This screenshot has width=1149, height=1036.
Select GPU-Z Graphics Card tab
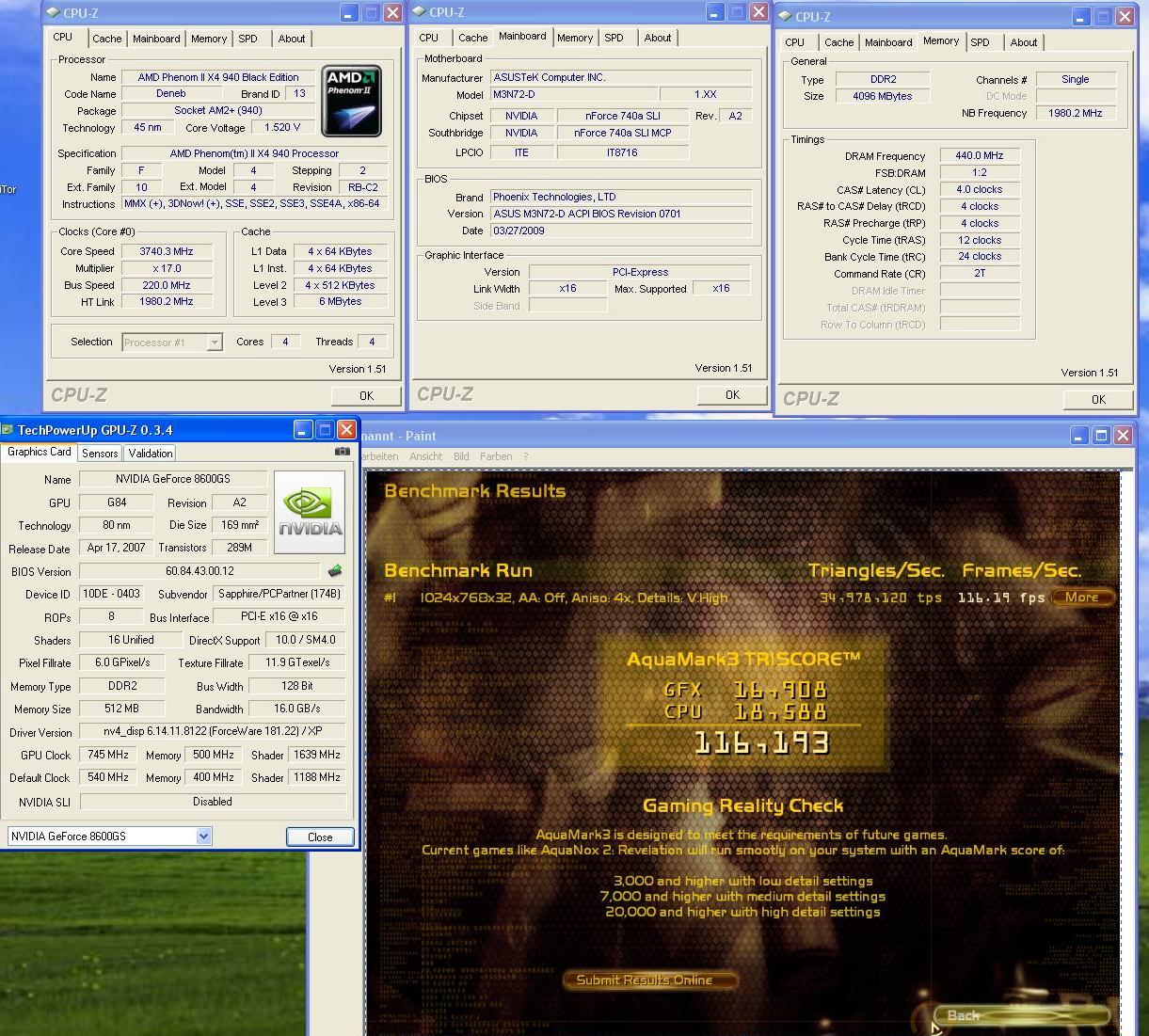coord(40,452)
